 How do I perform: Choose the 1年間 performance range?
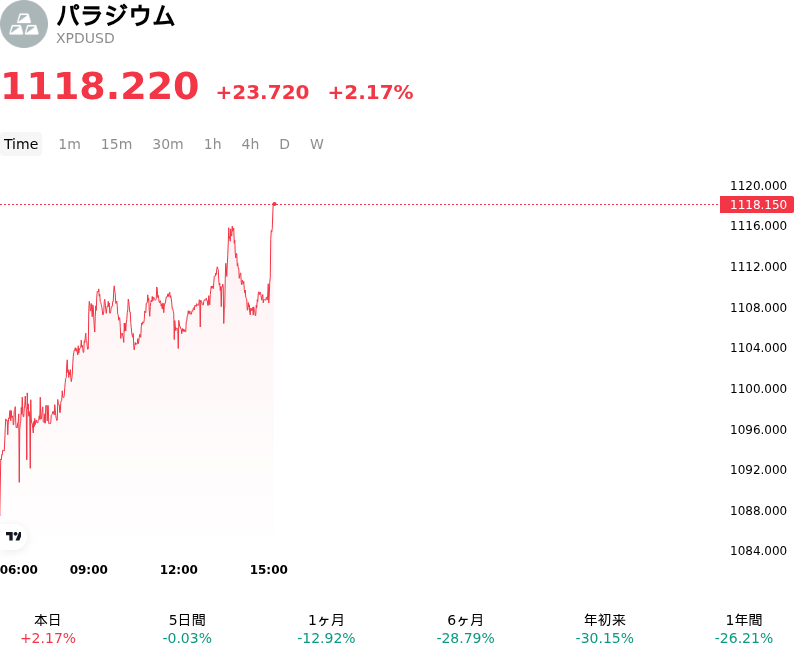744,629
